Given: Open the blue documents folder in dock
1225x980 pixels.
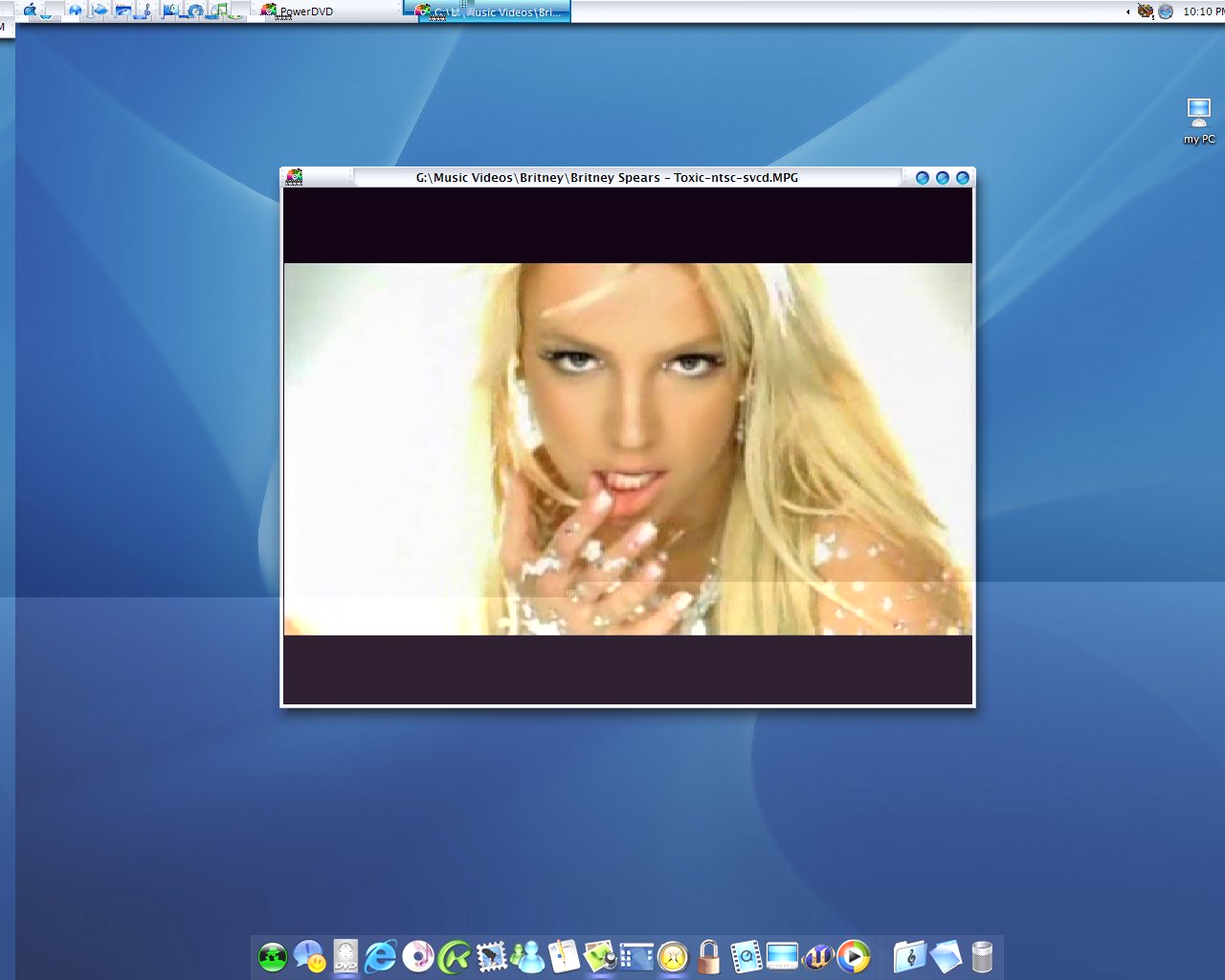Looking at the screenshot, I should [x=946, y=956].
